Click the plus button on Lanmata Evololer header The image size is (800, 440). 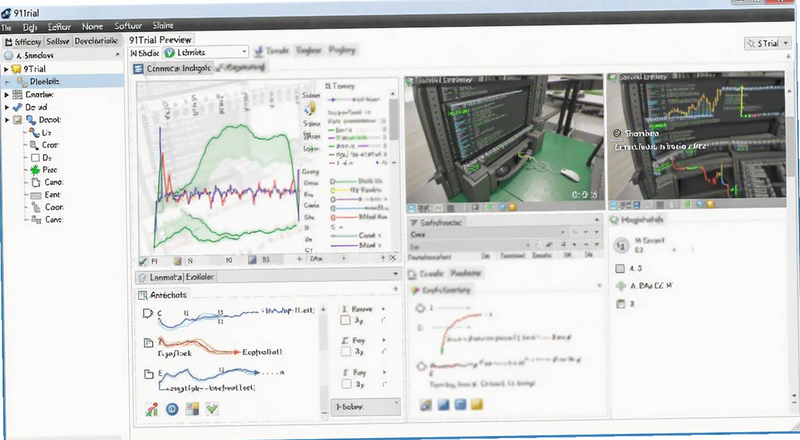pyautogui.click(x=395, y=274)
